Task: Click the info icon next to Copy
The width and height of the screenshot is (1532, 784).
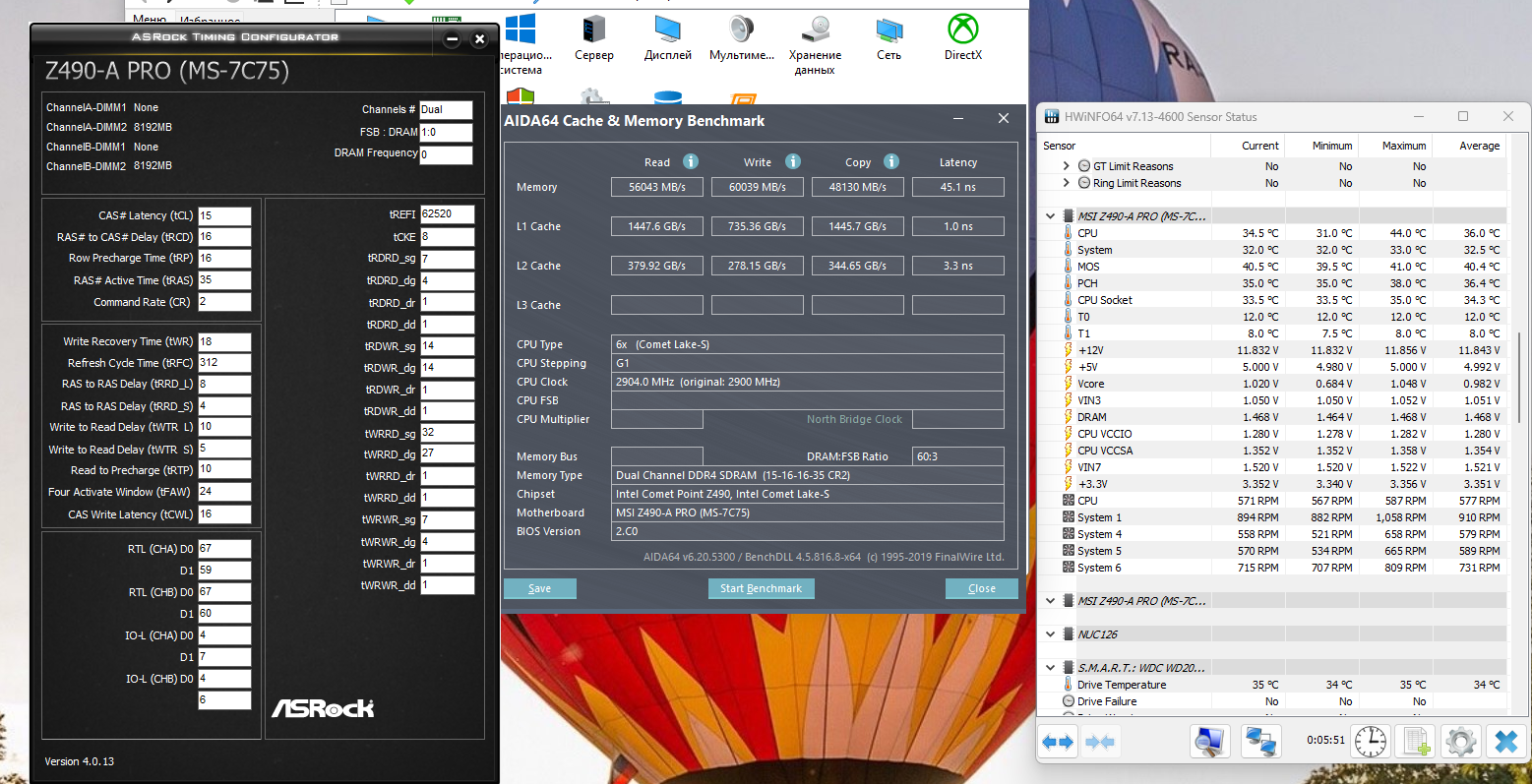Action: (891, 161)
